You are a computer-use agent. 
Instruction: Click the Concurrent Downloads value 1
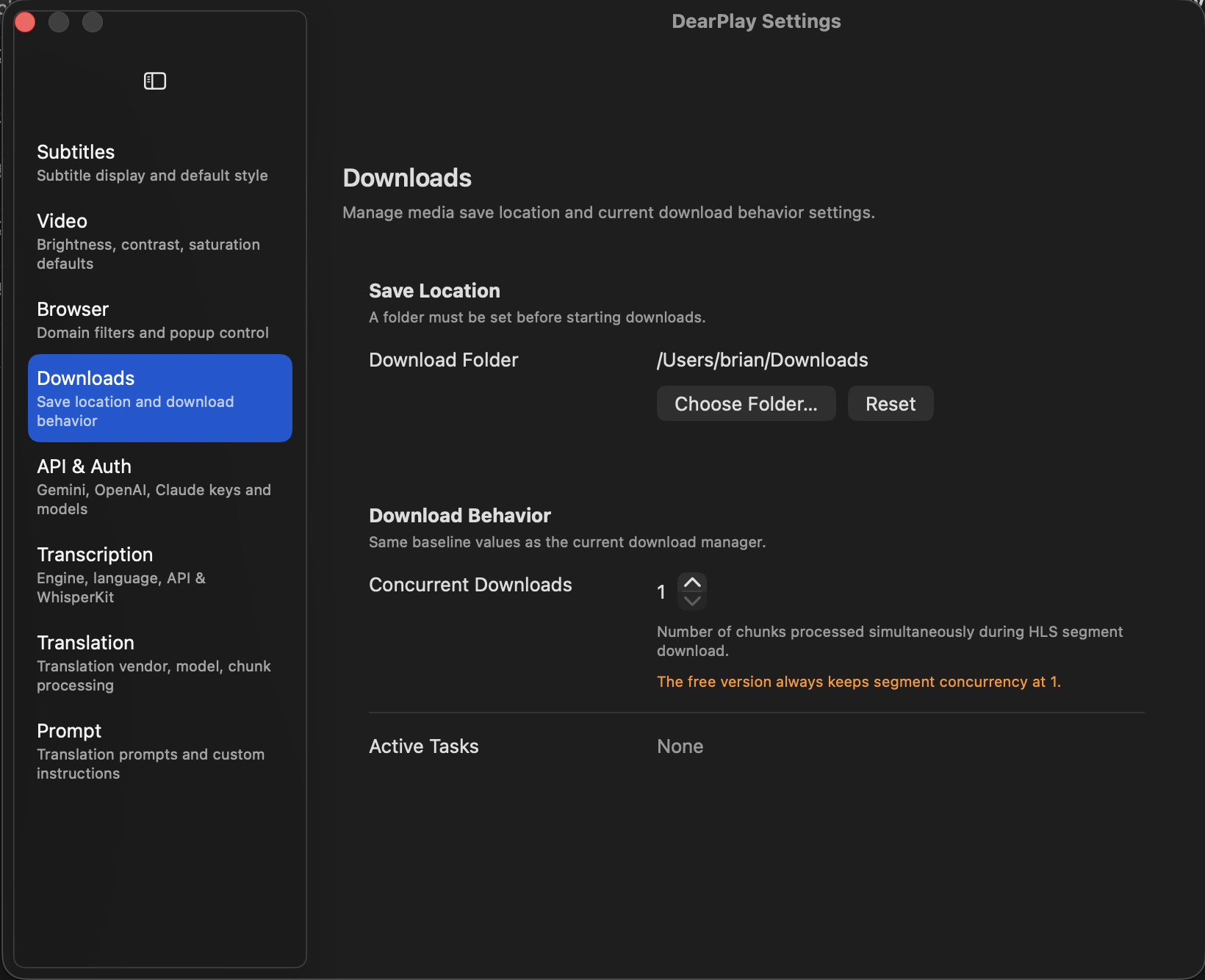(661, 592)
